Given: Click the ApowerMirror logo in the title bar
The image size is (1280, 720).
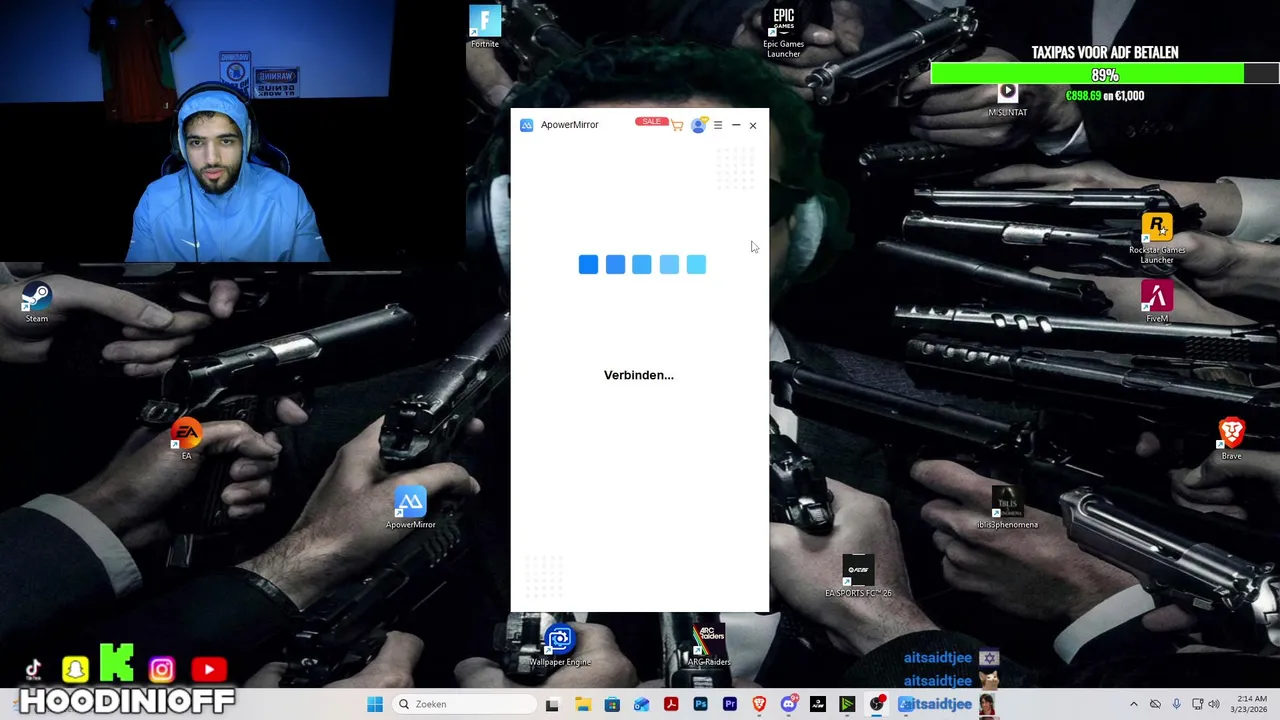Looking at the screenshot, I should click(526, 125).
